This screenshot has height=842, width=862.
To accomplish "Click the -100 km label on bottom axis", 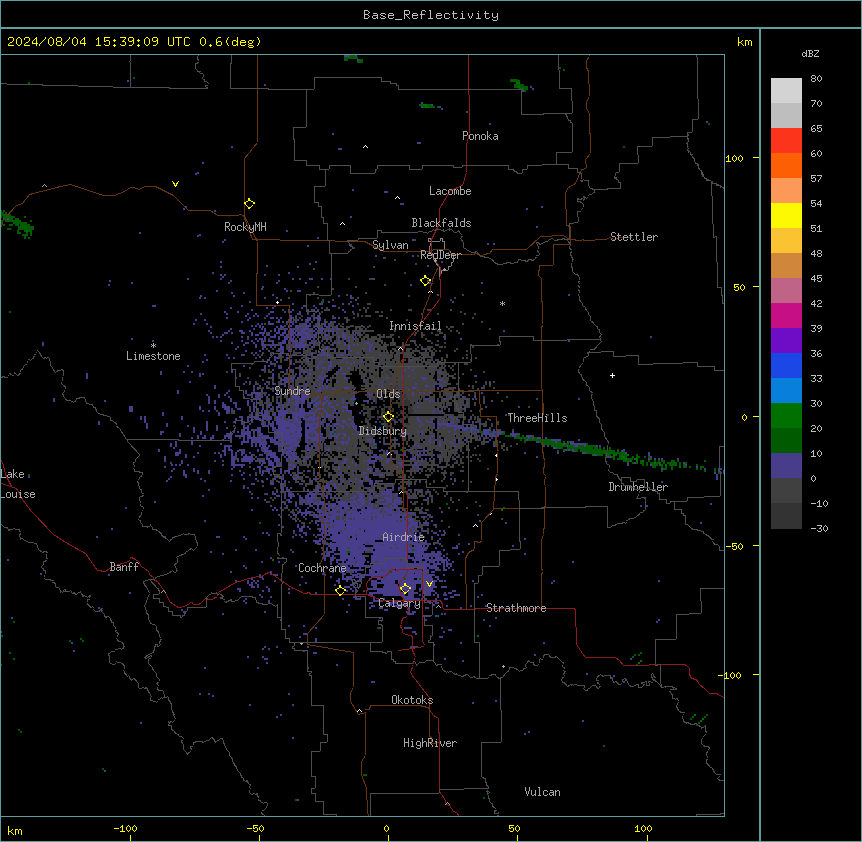I will [125, 828].
